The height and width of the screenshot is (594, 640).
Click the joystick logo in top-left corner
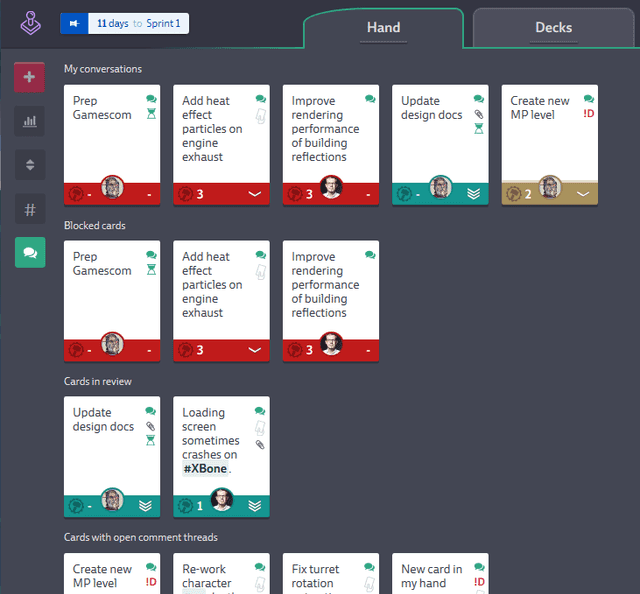point(30,22)
